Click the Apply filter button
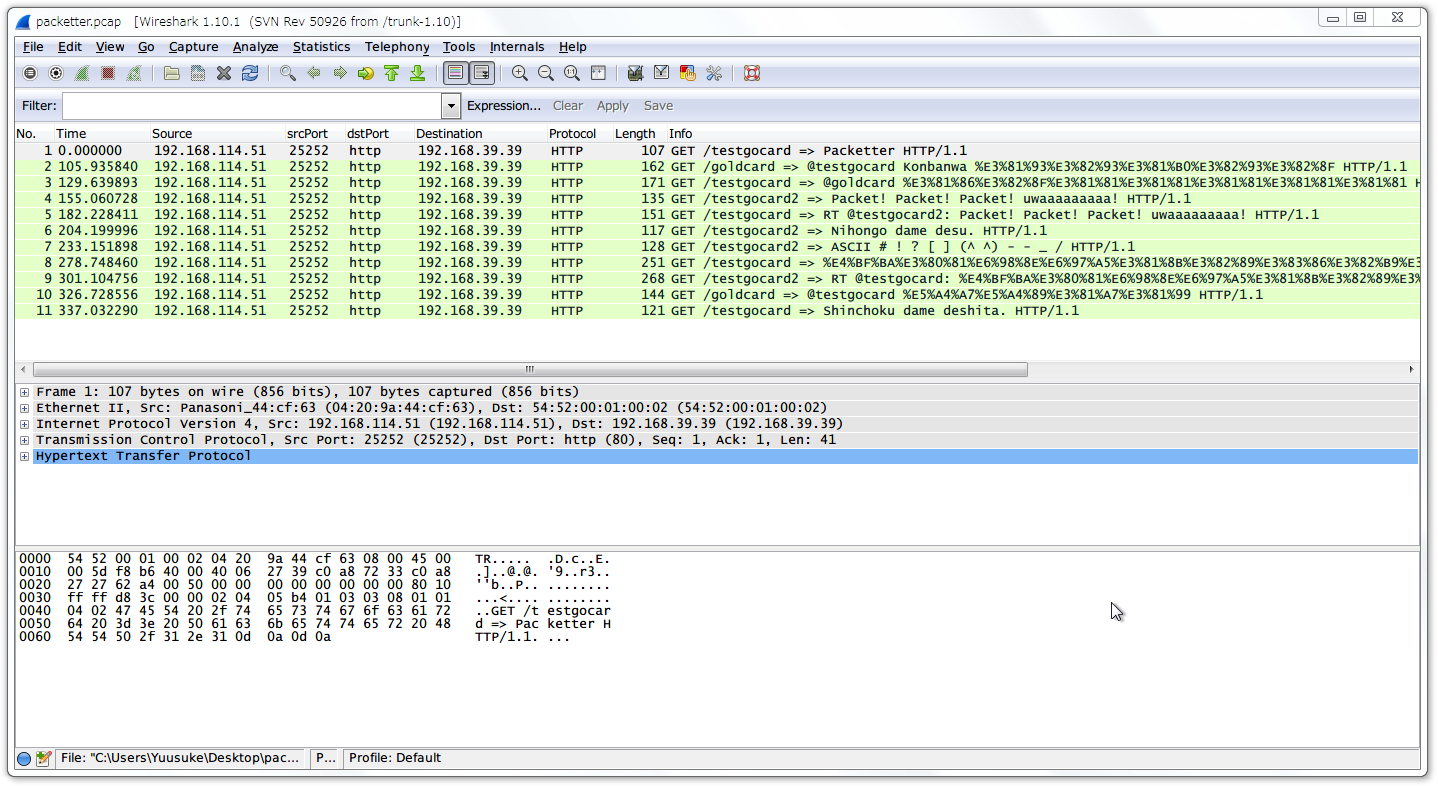 coord(613,106)
